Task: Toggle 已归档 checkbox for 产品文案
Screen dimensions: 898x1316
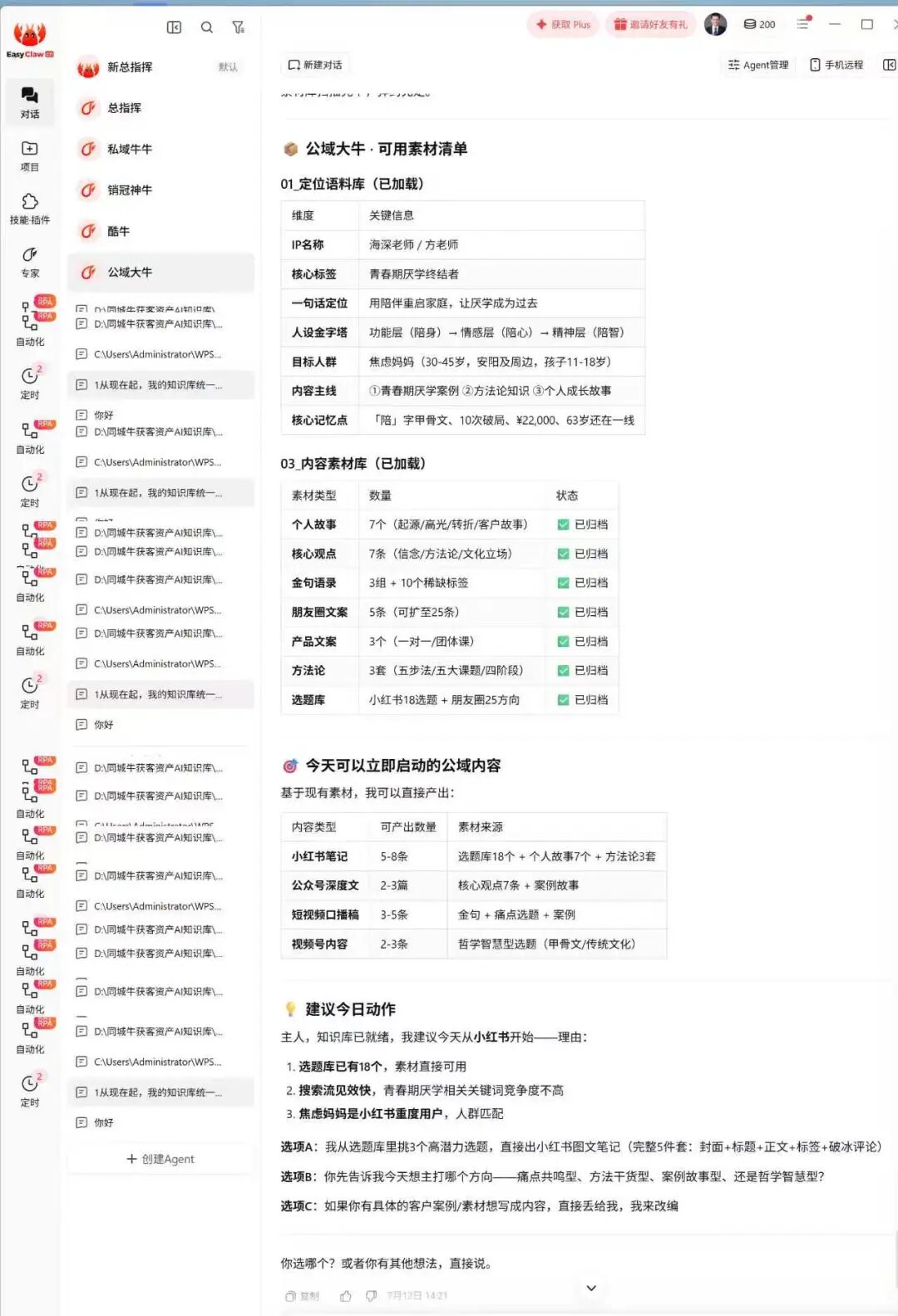Action: tap(563, 642)
